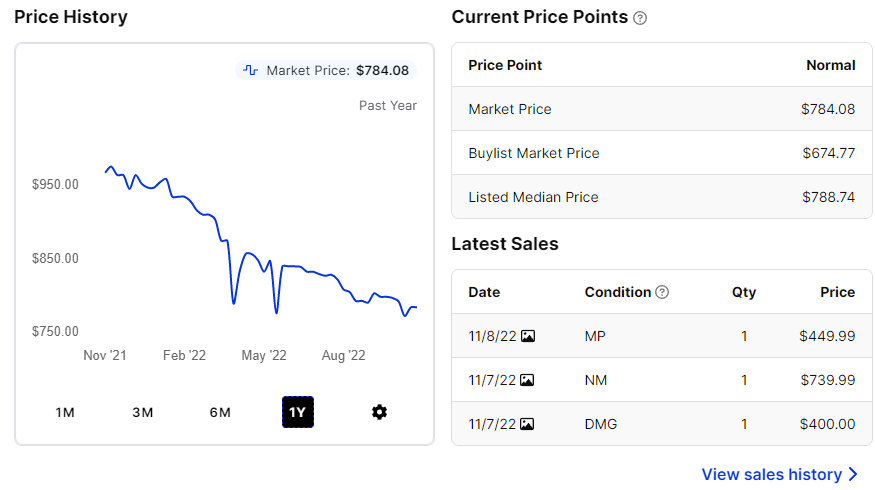
Task: Click the $449.99 sale price entry
Action: point(827,336)
